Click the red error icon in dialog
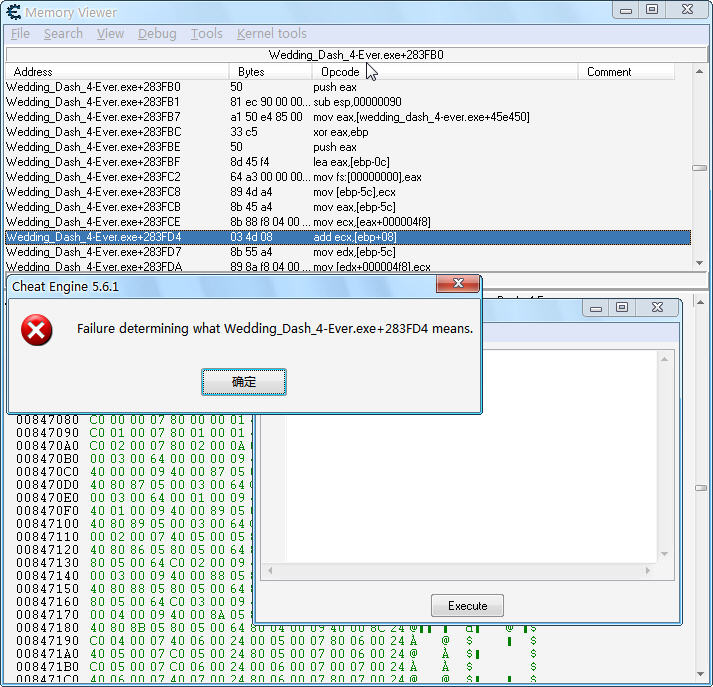The width and height of the screenshot is (713, 687). pyautogui.click(x=37, y=329)
